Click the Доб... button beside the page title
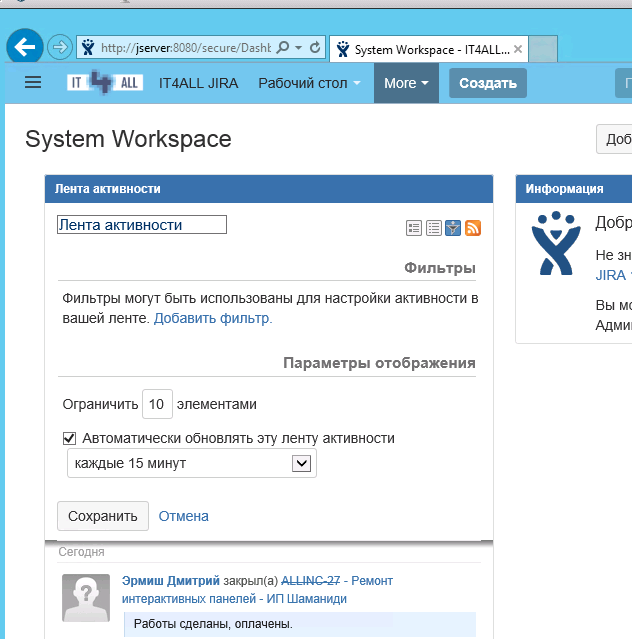 (x=614, y=139)
